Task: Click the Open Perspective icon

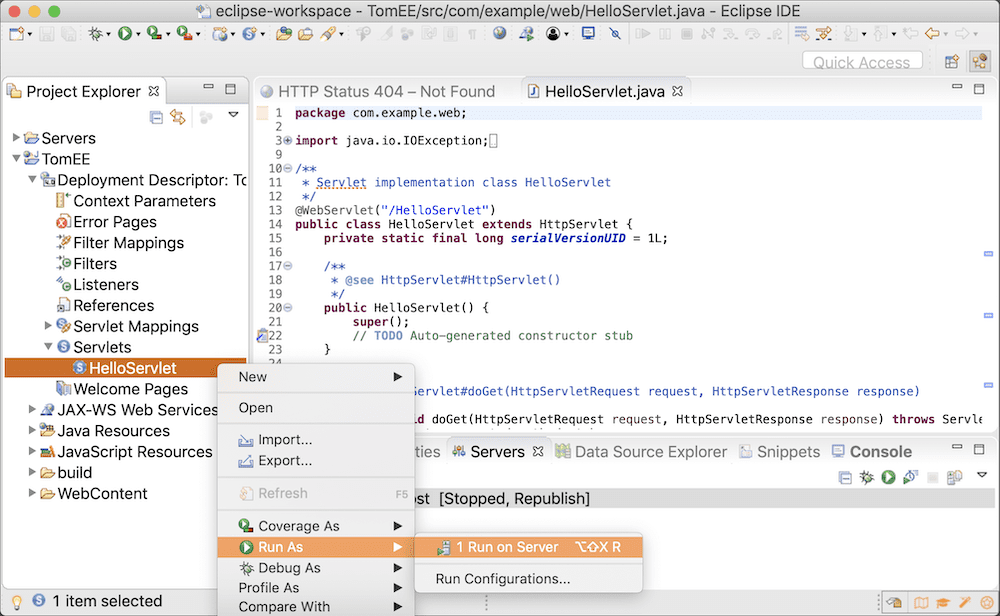Action: click(952, 62)
